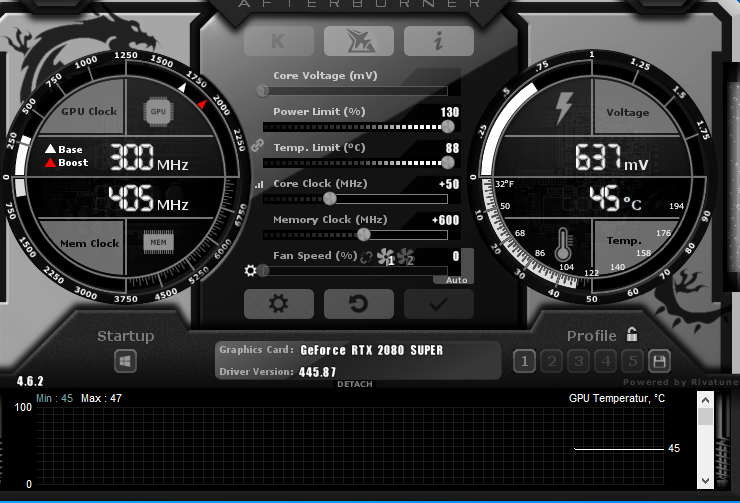The width and height of the screenshot is (740, 503).
Task: Click the version number 4.6.2
Action: [30, 381]
